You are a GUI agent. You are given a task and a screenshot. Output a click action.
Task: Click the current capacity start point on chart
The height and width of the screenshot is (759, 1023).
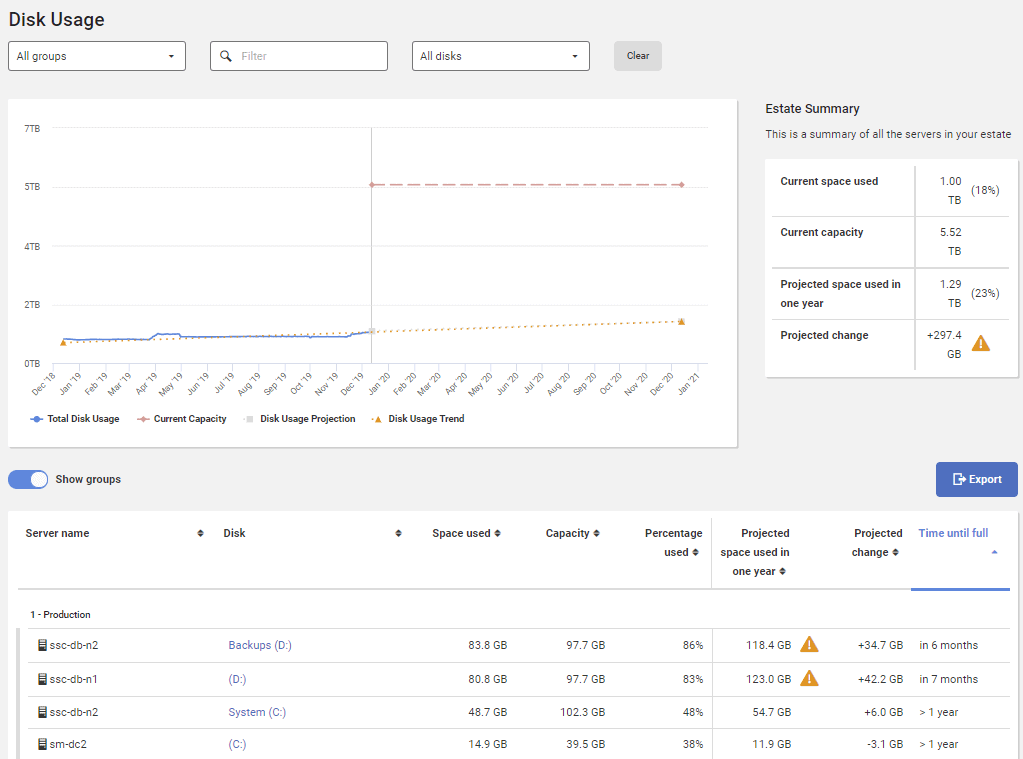[372, 185]
